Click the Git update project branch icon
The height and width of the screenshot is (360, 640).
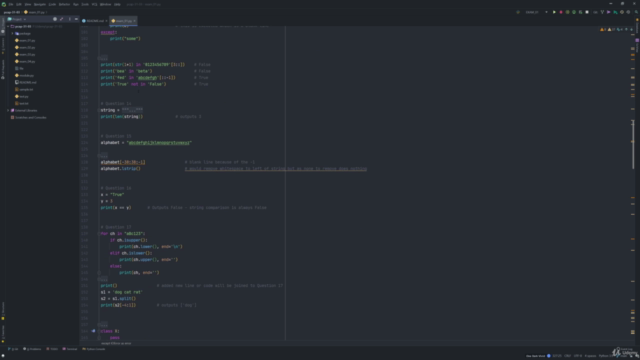click(x=602, y=12)
